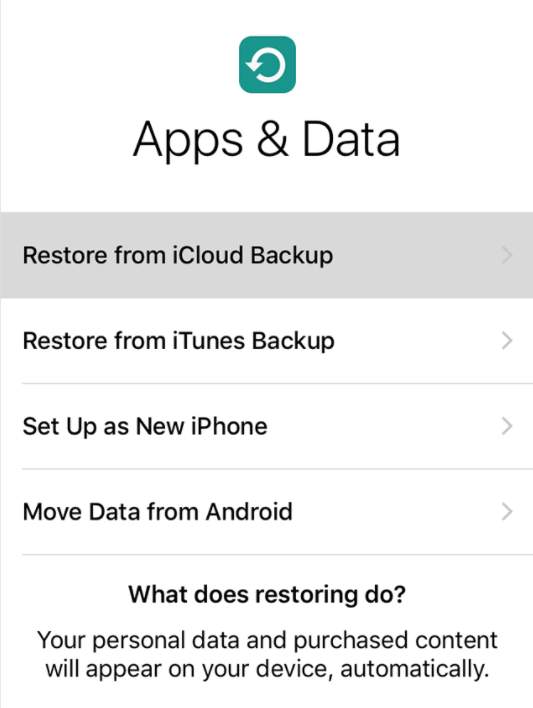
Task: Click the word Android in fourth option
Action: click(249, 512)
